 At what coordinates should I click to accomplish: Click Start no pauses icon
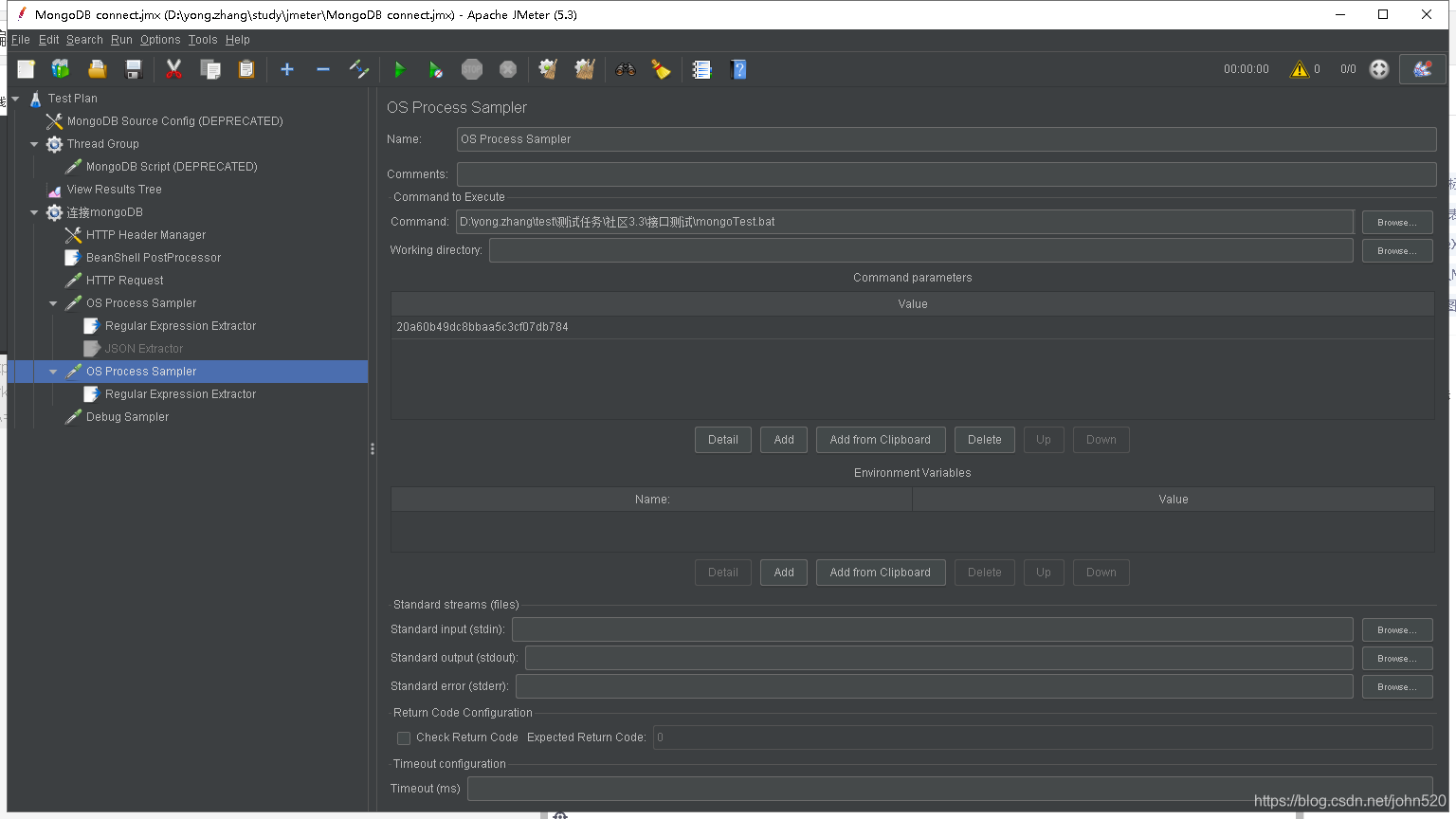tap(435, 69)
